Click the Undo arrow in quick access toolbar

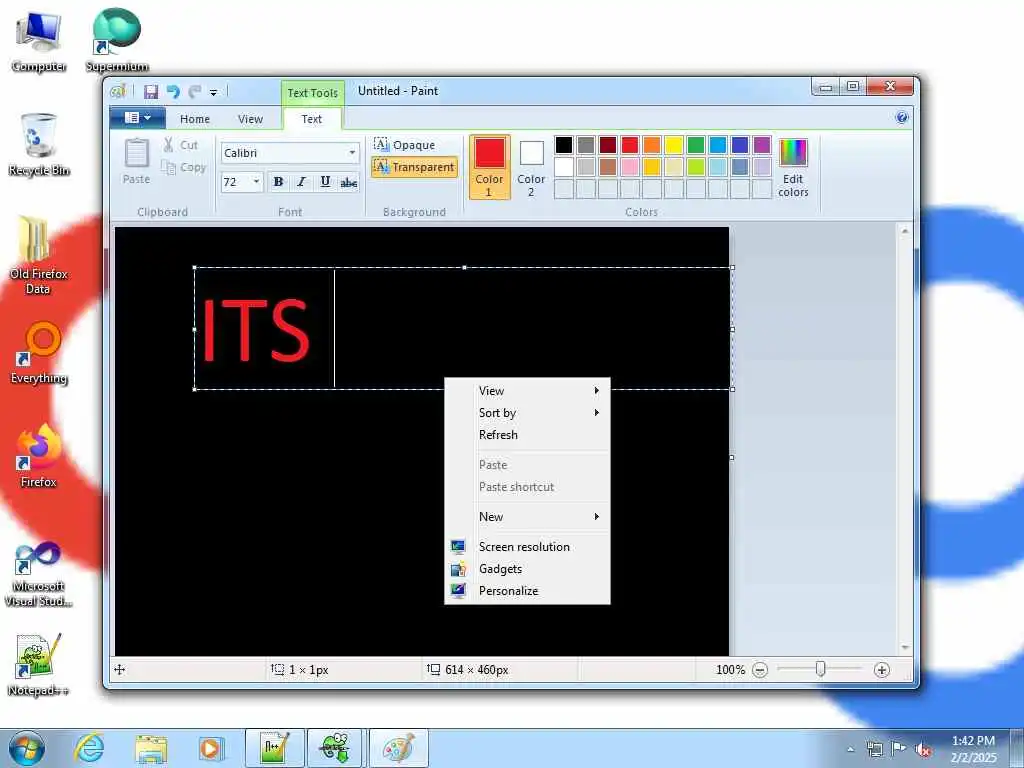click(172, 91)
